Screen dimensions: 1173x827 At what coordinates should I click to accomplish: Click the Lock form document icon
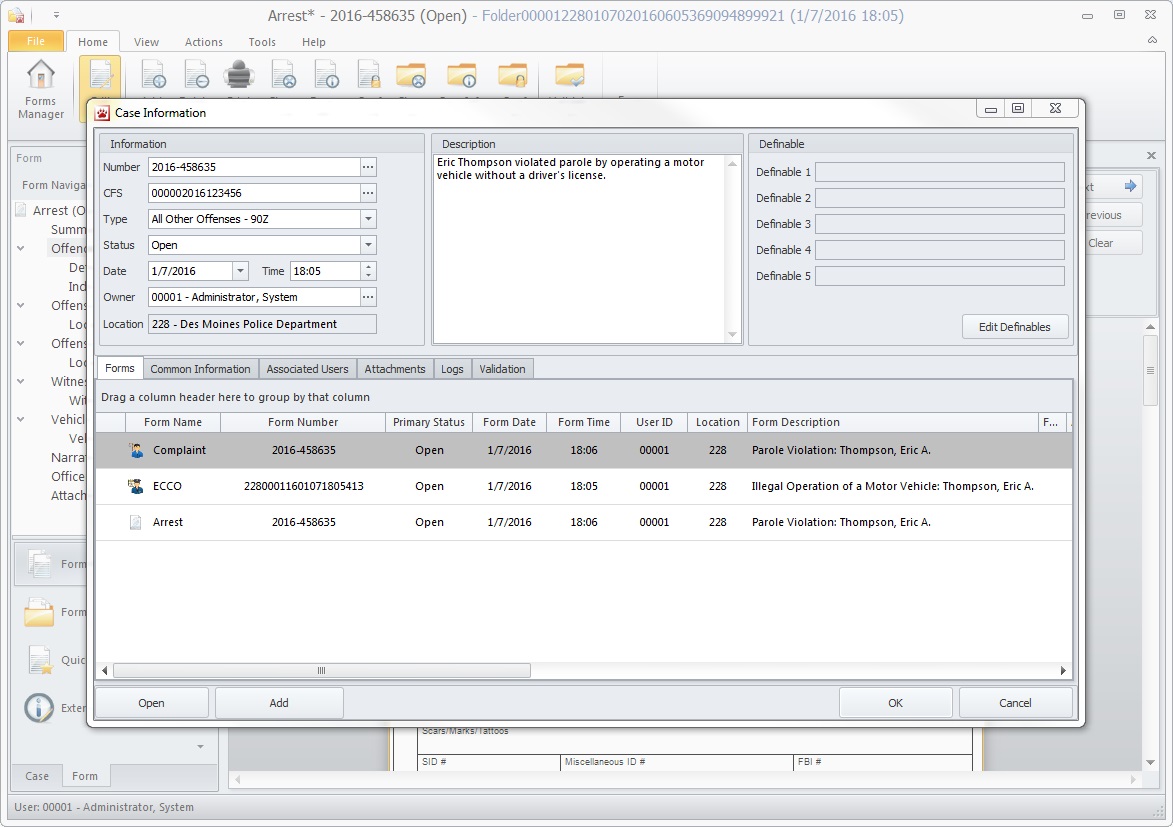[369, 75]
